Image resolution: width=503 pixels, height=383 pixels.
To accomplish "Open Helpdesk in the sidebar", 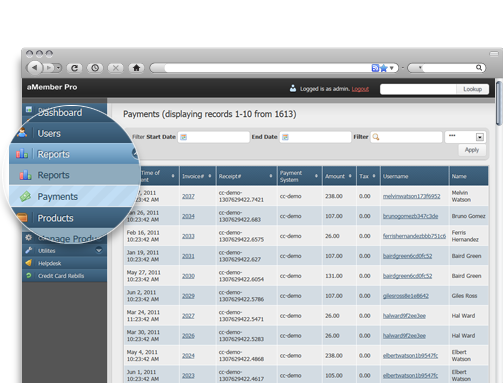I will (x=49, y=263).
